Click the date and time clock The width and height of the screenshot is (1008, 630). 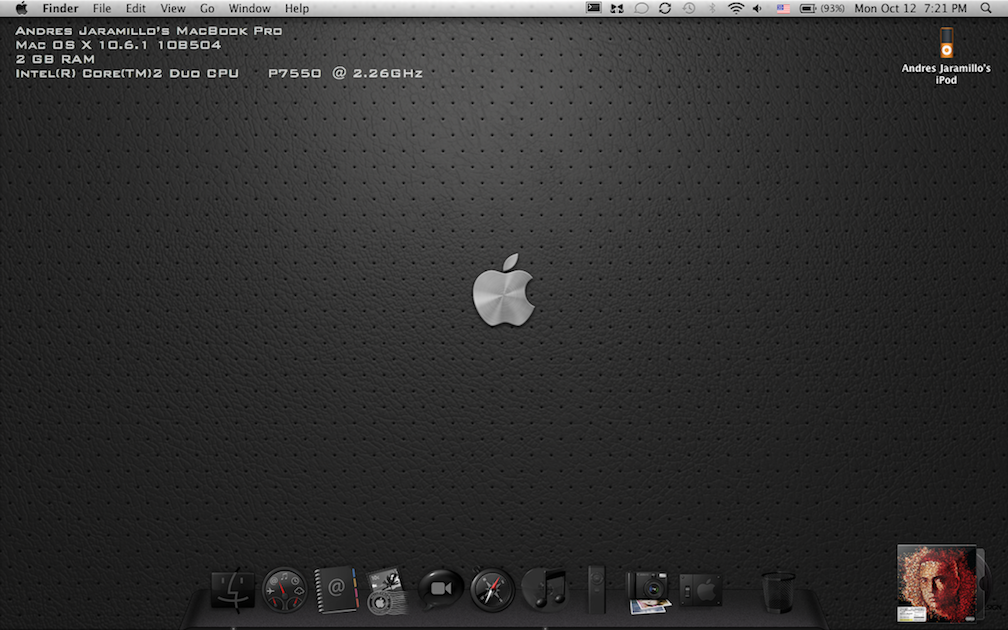(x=910, y=8)
